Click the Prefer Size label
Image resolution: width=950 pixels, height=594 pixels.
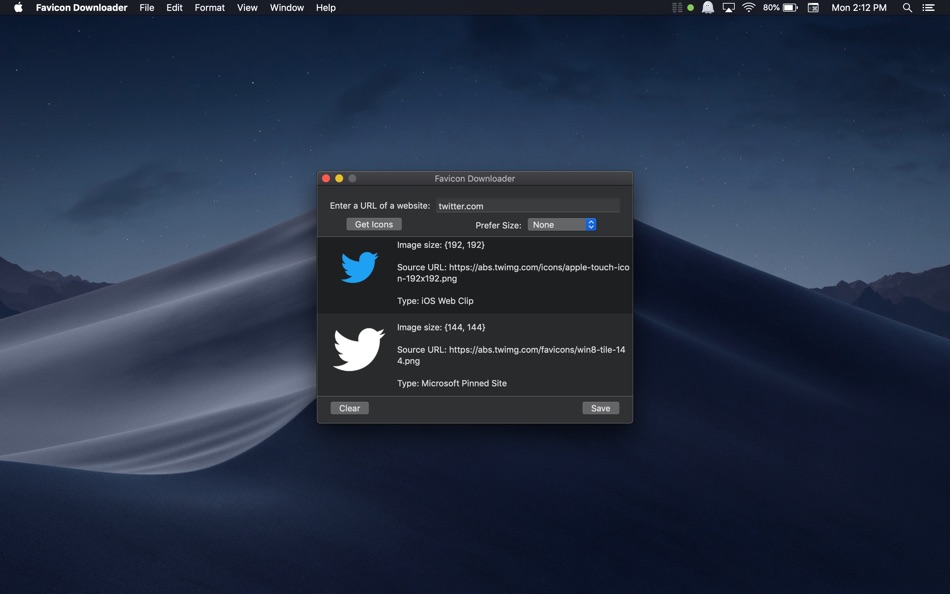pyautogui.click(x=498, y=225)
